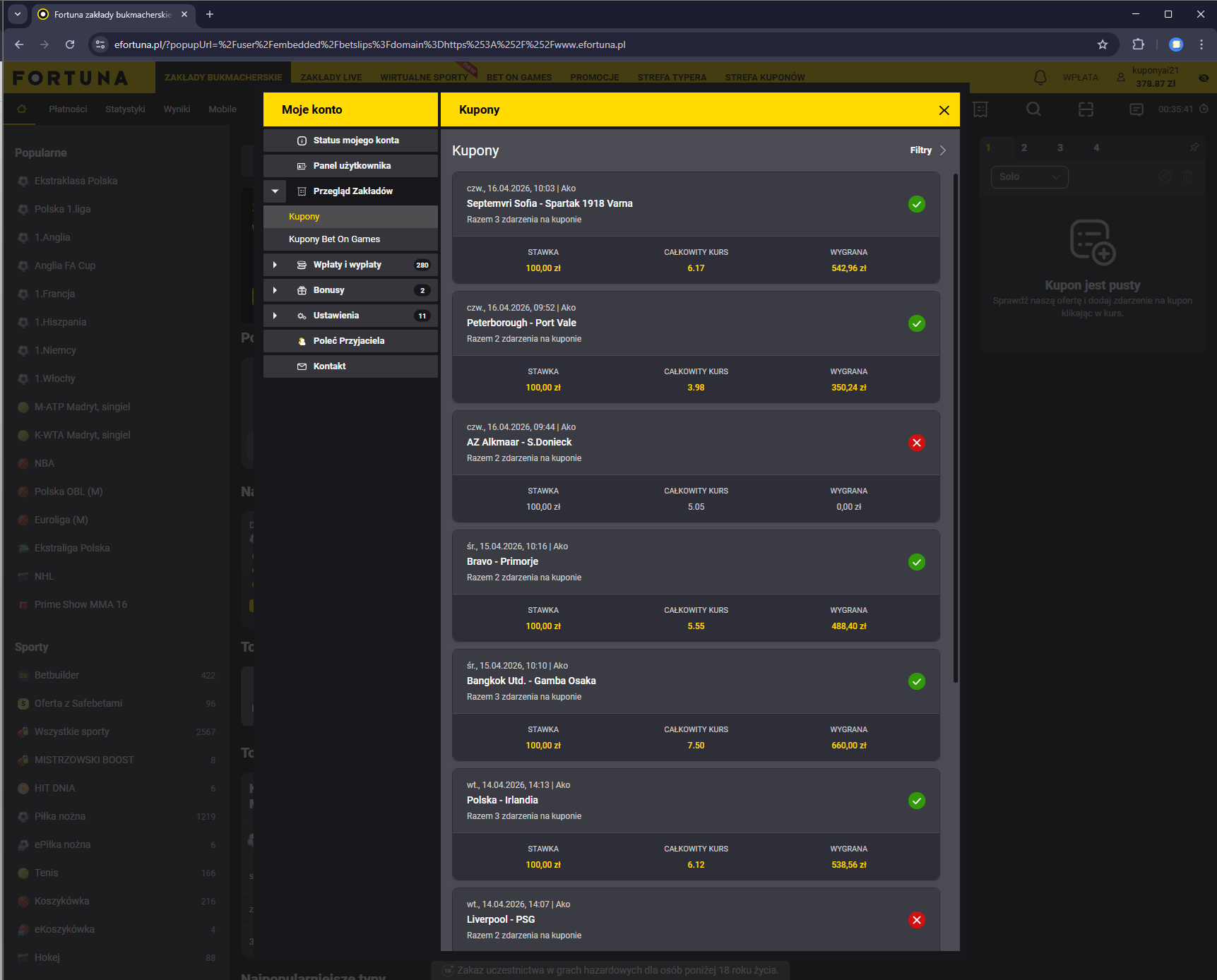Click the Kontakt envelope icon

click(302, 366)
